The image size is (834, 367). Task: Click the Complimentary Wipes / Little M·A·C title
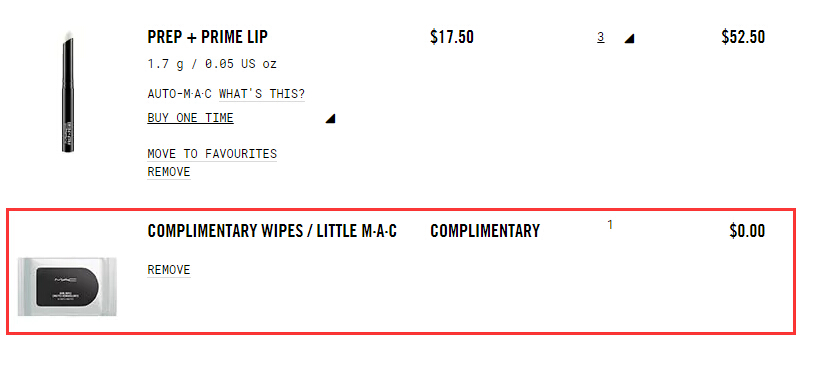[x=272, y=231]
